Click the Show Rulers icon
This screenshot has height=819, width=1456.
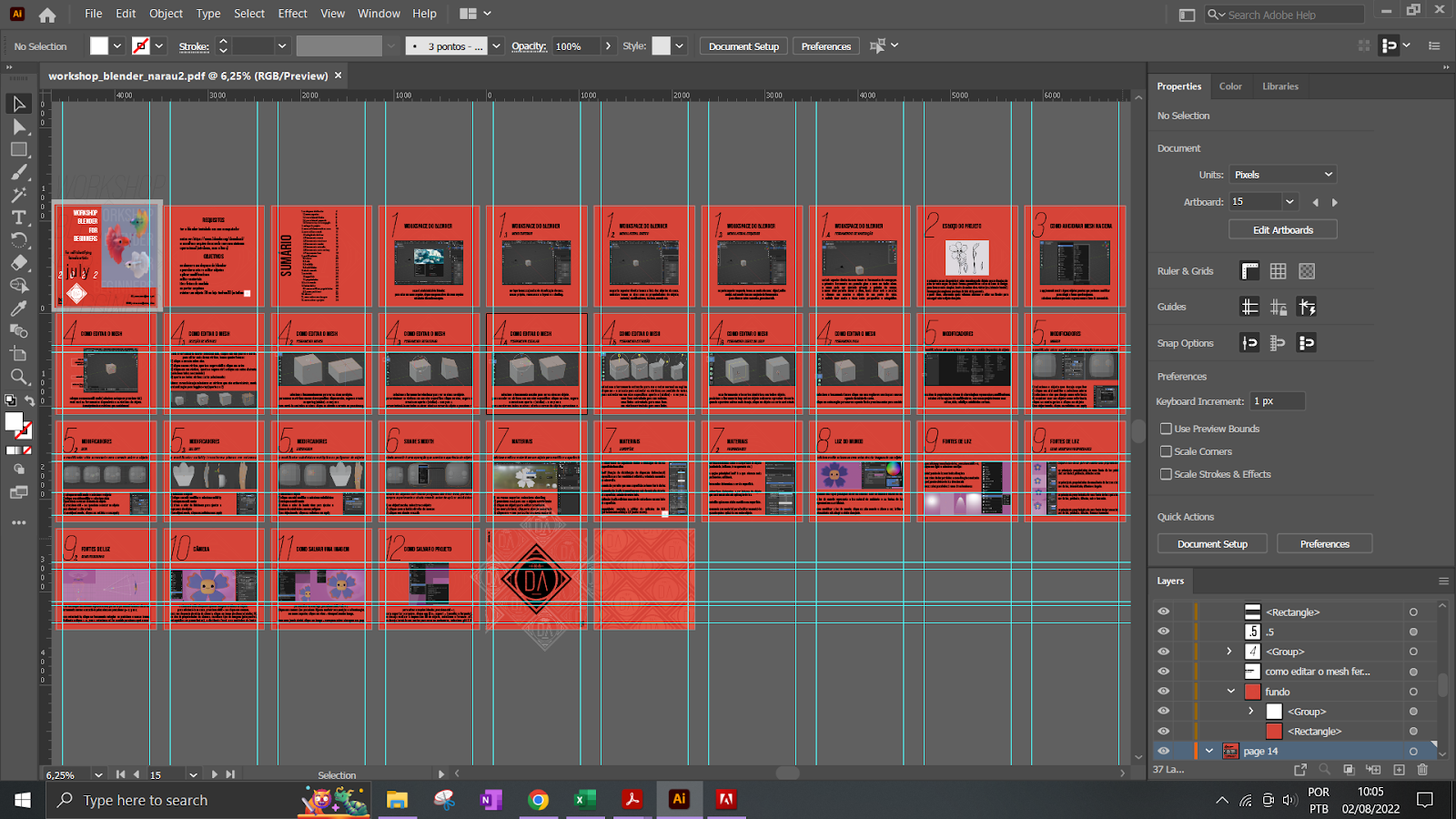[1250, 271]
